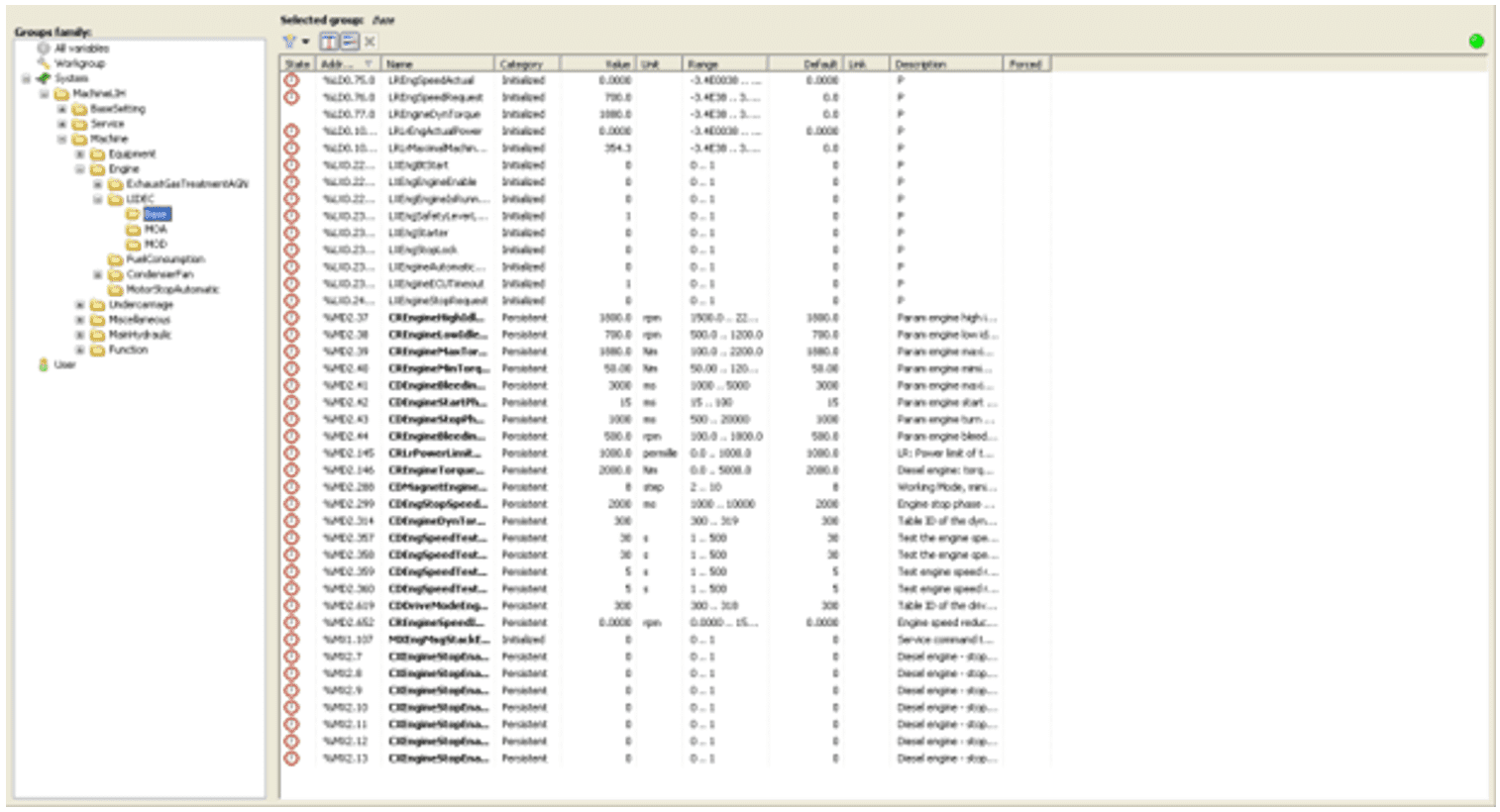Screen dimensions: 1500x812
Task: Select the All variables tree icon
Action: (x=44, y=48)
